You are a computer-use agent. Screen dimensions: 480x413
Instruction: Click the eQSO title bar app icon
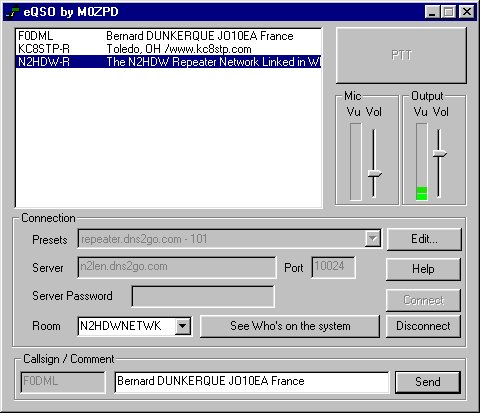12,12
